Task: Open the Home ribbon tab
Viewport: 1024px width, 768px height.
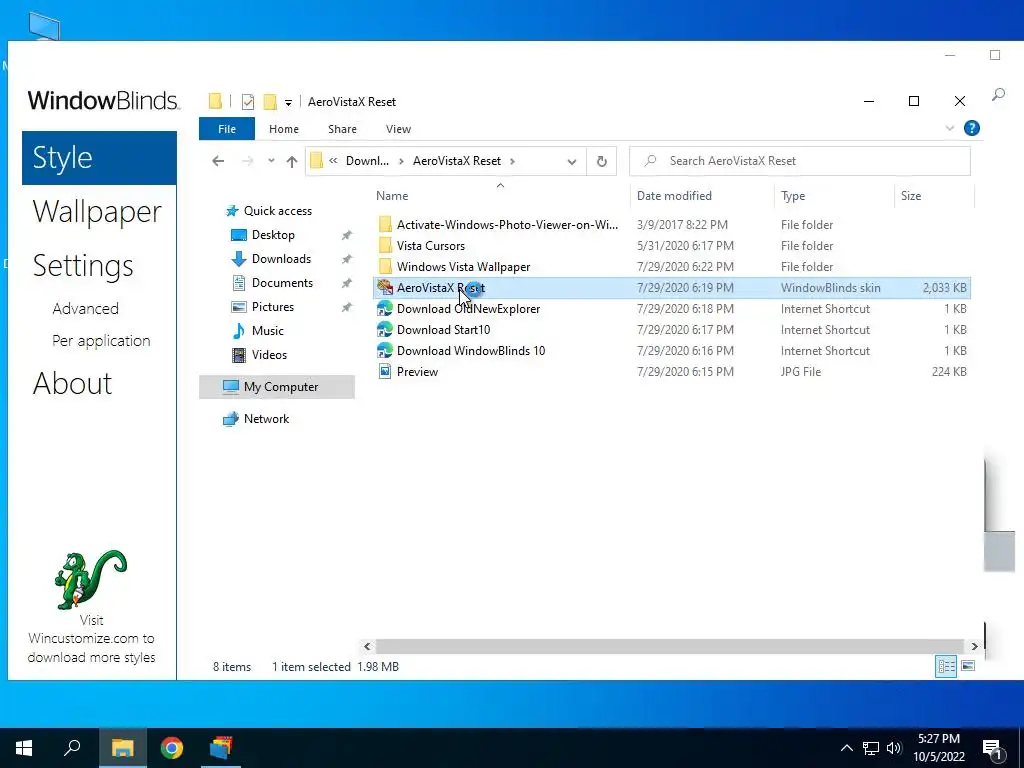Action: click(283, 129)
